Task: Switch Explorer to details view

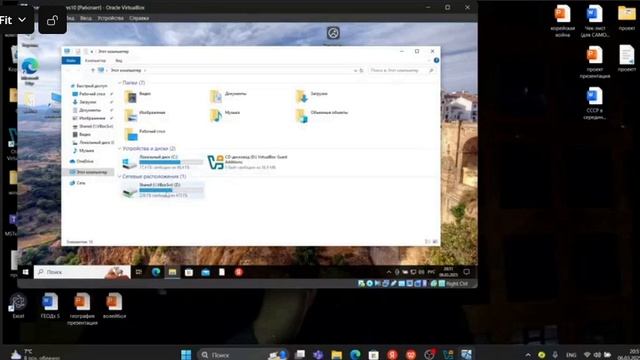Action: (x=427, y=242)
